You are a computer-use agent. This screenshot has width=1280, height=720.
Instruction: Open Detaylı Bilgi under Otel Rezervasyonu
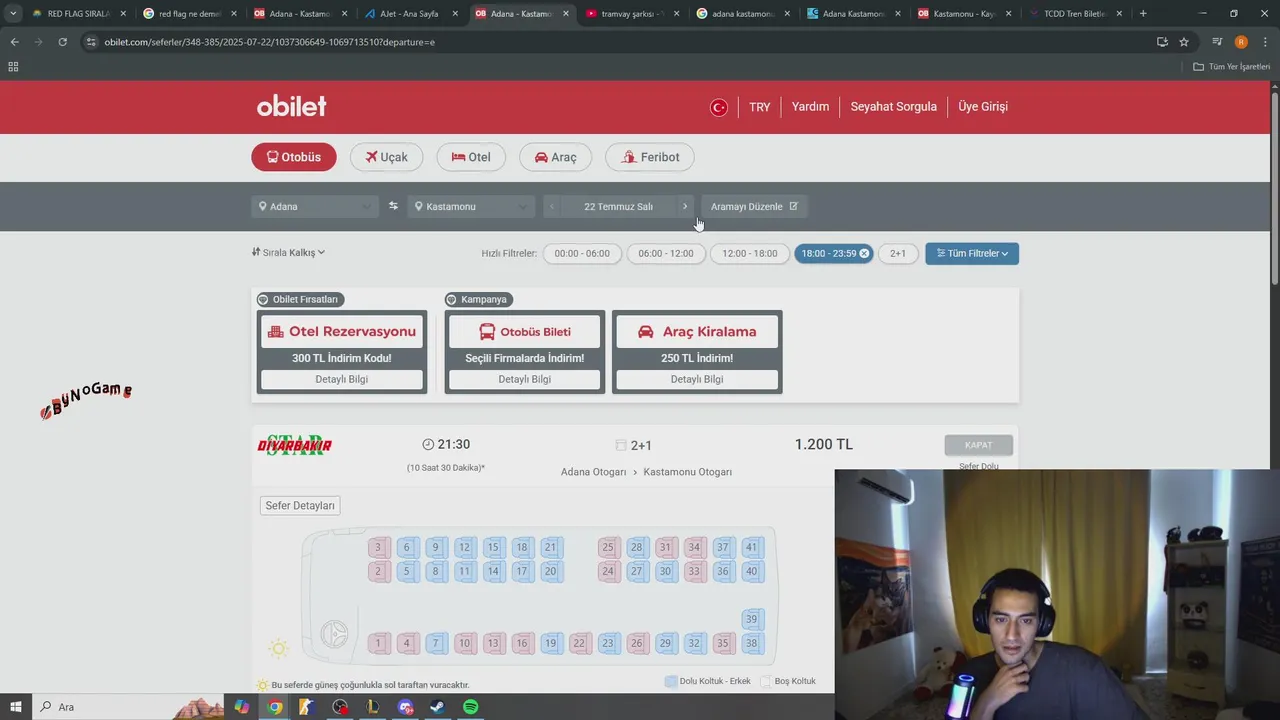click(342, 379)
